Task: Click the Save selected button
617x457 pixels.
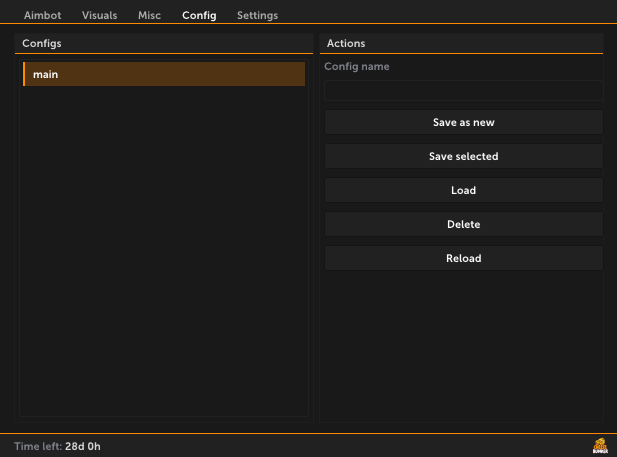Action: click(x=464, y=156)
